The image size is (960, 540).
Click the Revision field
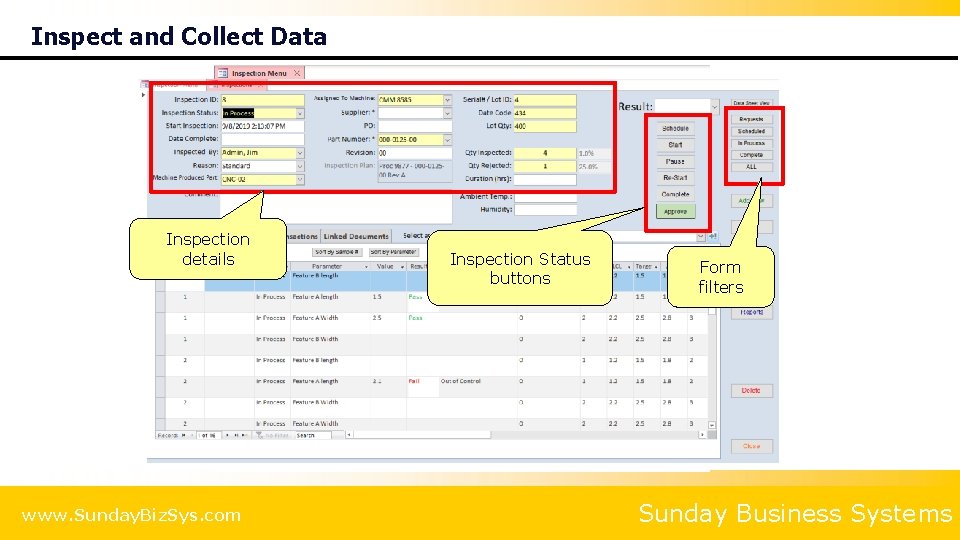point(414,153)
